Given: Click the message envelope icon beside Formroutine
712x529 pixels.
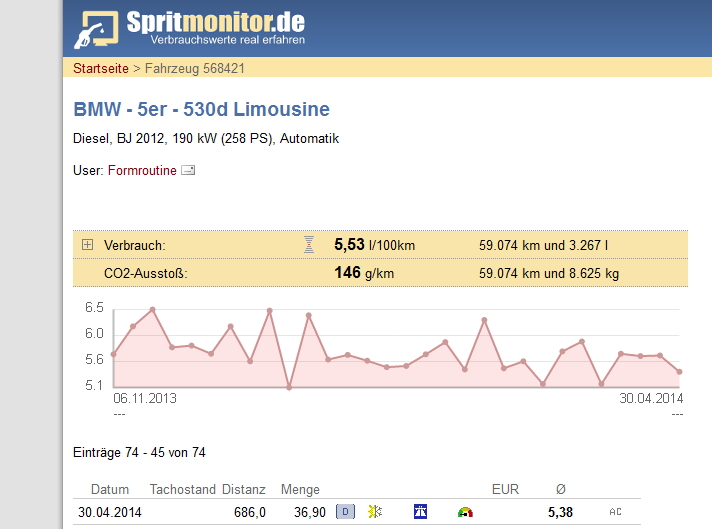Looking at the screenshot, I should [188, 171].
